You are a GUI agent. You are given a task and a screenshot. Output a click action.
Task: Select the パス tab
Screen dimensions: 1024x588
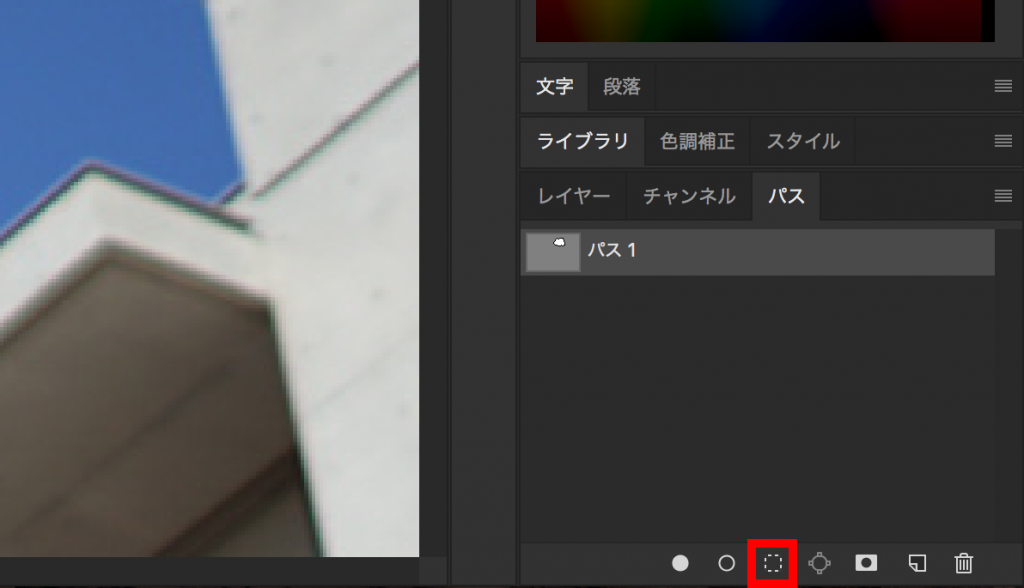[x=786, y=196]
